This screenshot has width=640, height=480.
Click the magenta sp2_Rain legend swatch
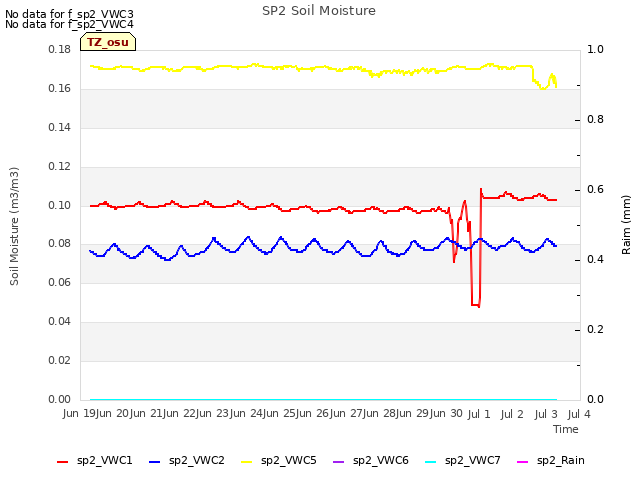point(522,462)
